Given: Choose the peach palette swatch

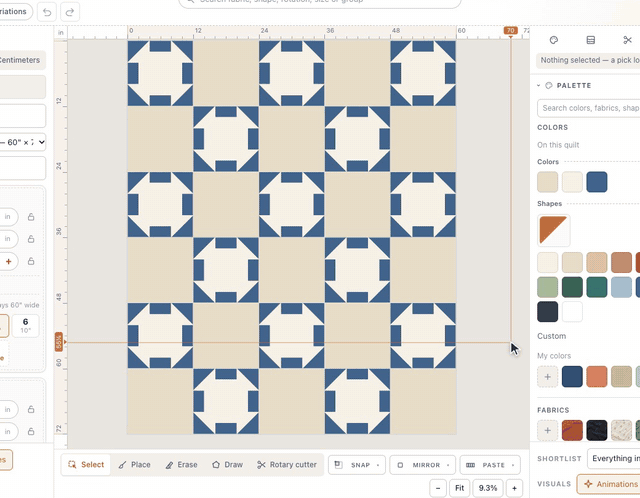Looking at the screenshot, I should coord(597,262).
